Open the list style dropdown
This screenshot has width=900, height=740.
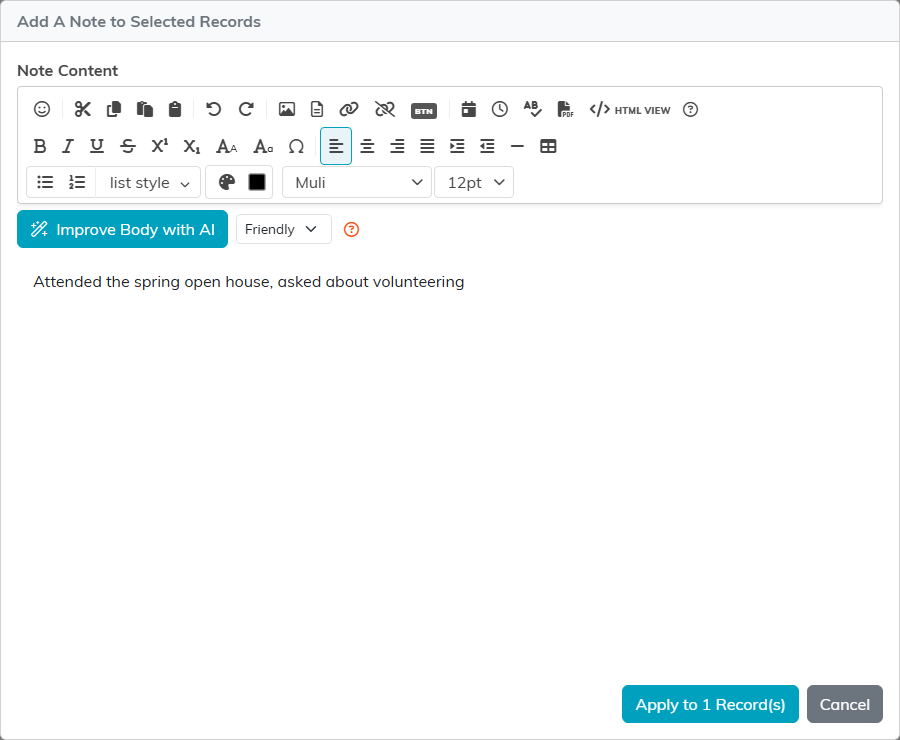tap(148, 182)
